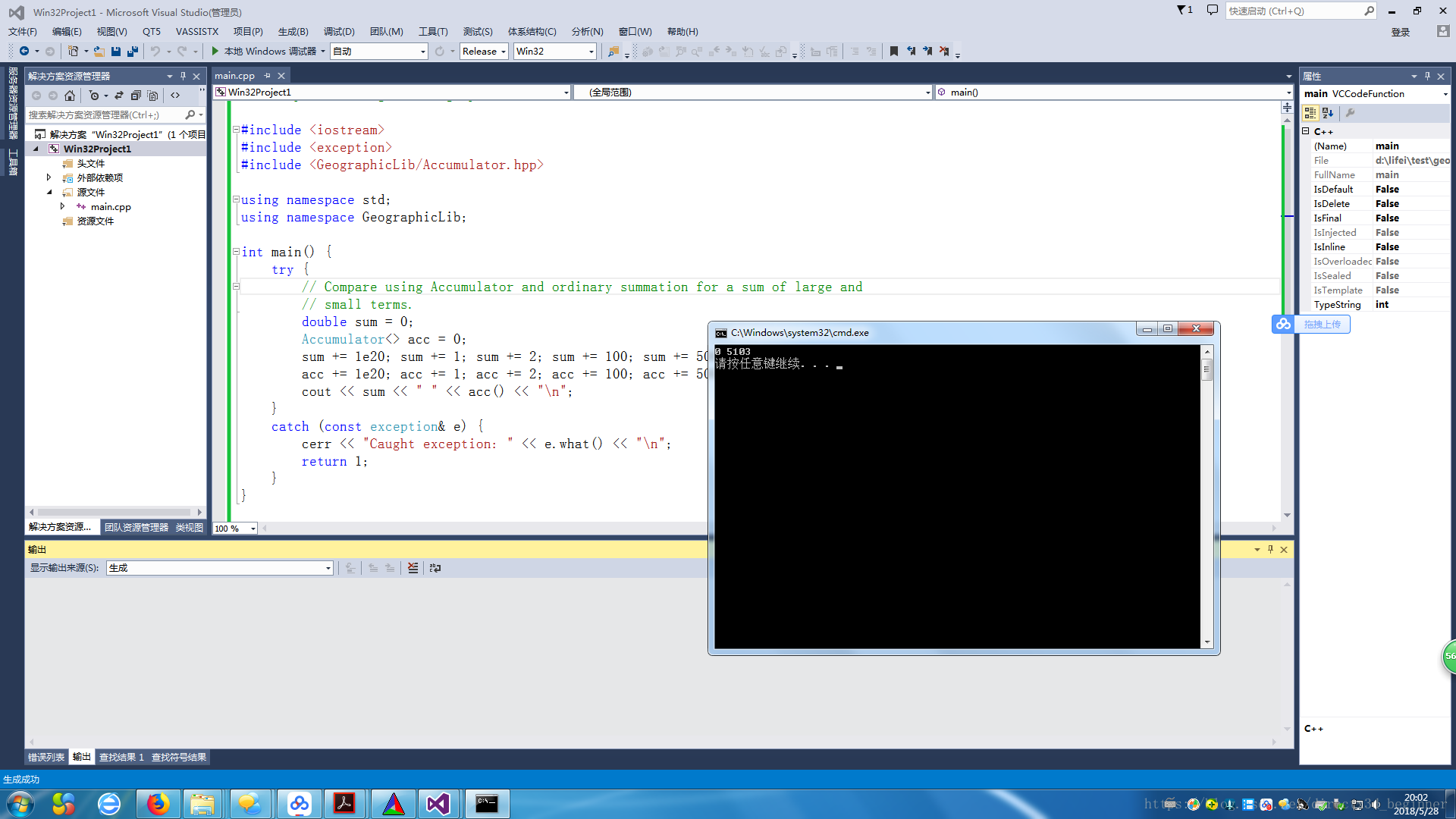This screenshot has height=819, width=1456.
Task: Click the 登录 sign-in link
Action: tap(1401, 32)
